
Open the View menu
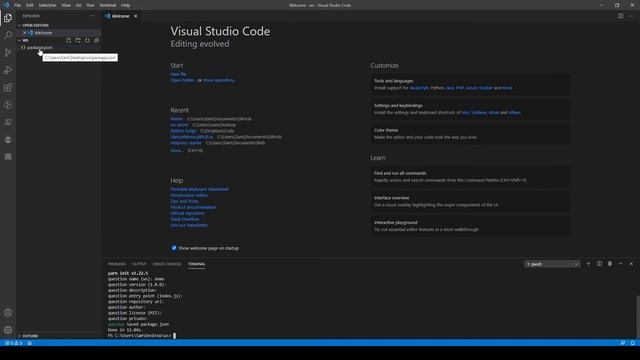pyautogui.click(x=66, y=5)
